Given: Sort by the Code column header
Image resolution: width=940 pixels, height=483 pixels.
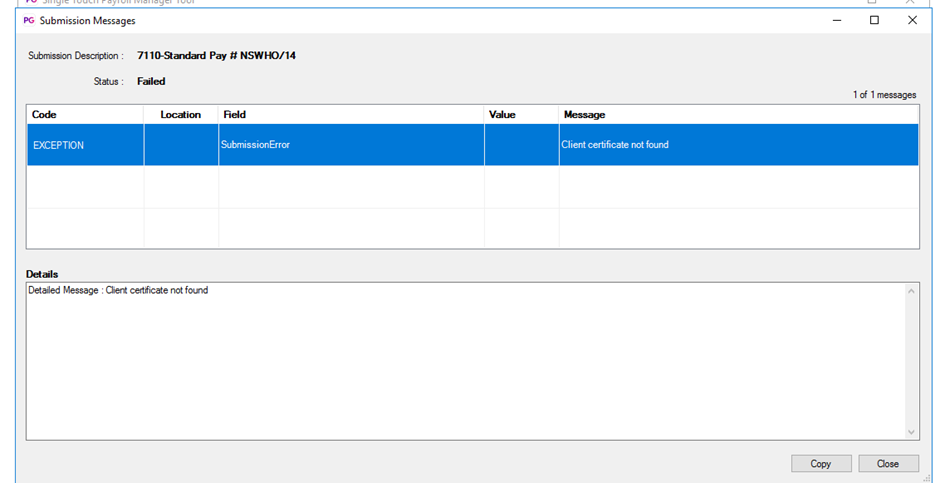Looking at the screenshot, I should pos(85,115).
